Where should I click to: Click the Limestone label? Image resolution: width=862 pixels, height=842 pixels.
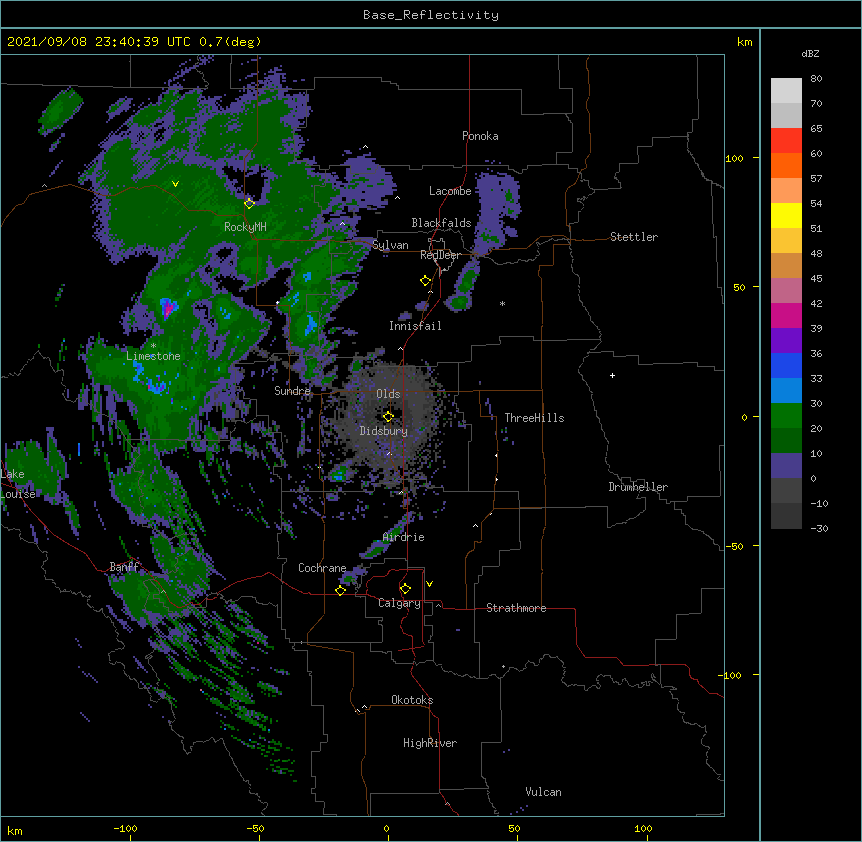[x=153, y=356]
